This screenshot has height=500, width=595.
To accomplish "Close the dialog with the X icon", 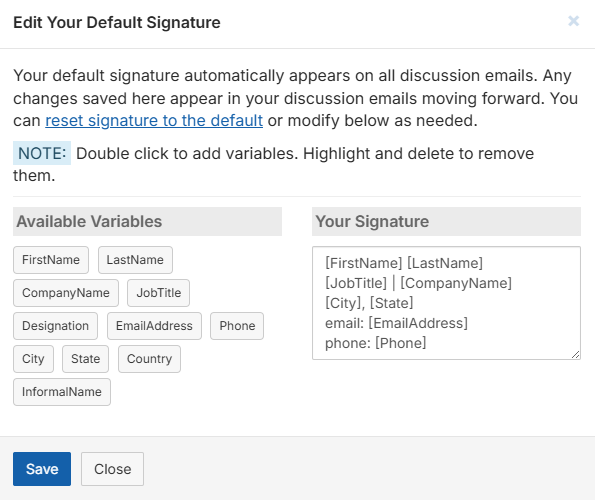I will coord(573,21).
